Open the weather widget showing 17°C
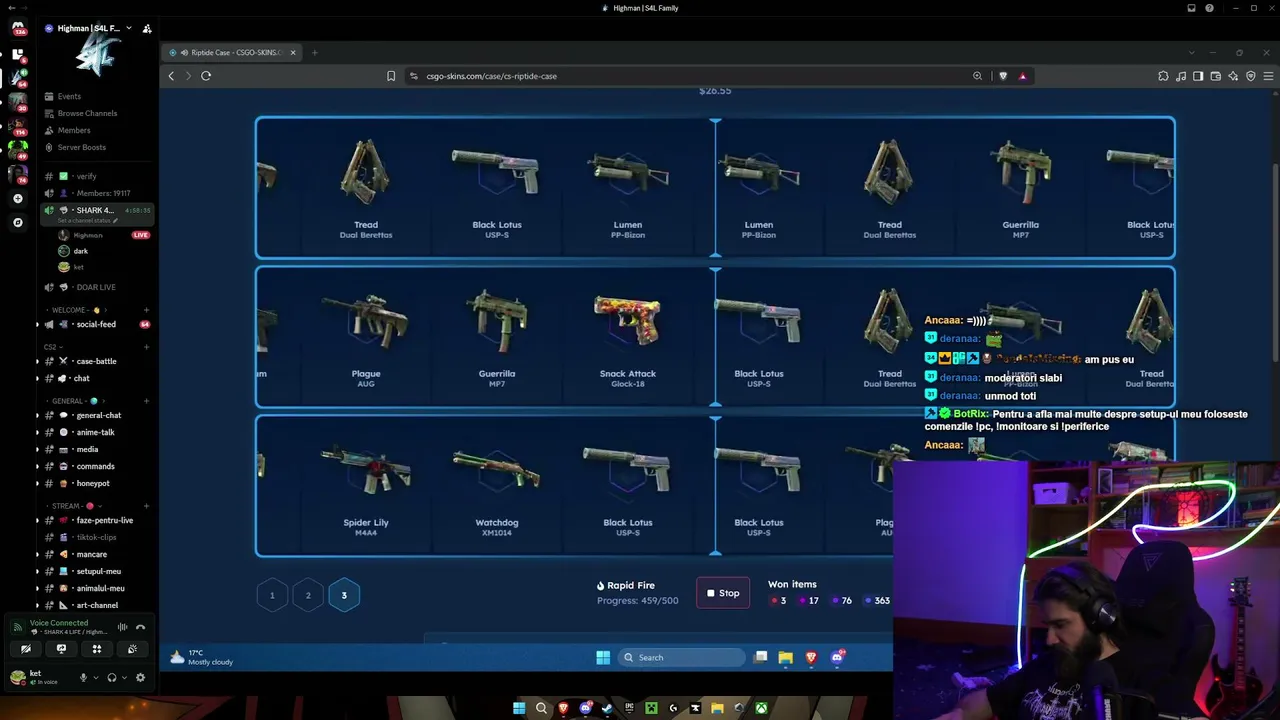This screenshot has width=1280, height=720. (x=202, y=657)
